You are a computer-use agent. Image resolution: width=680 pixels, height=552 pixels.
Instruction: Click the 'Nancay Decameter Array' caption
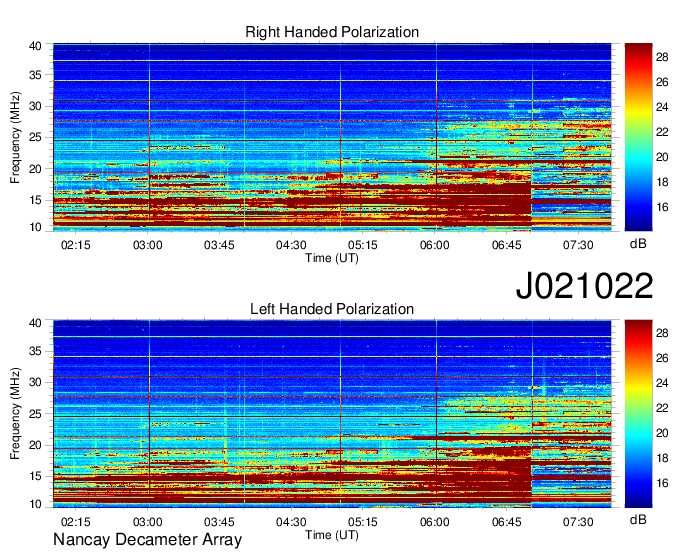tap(147, 539)
